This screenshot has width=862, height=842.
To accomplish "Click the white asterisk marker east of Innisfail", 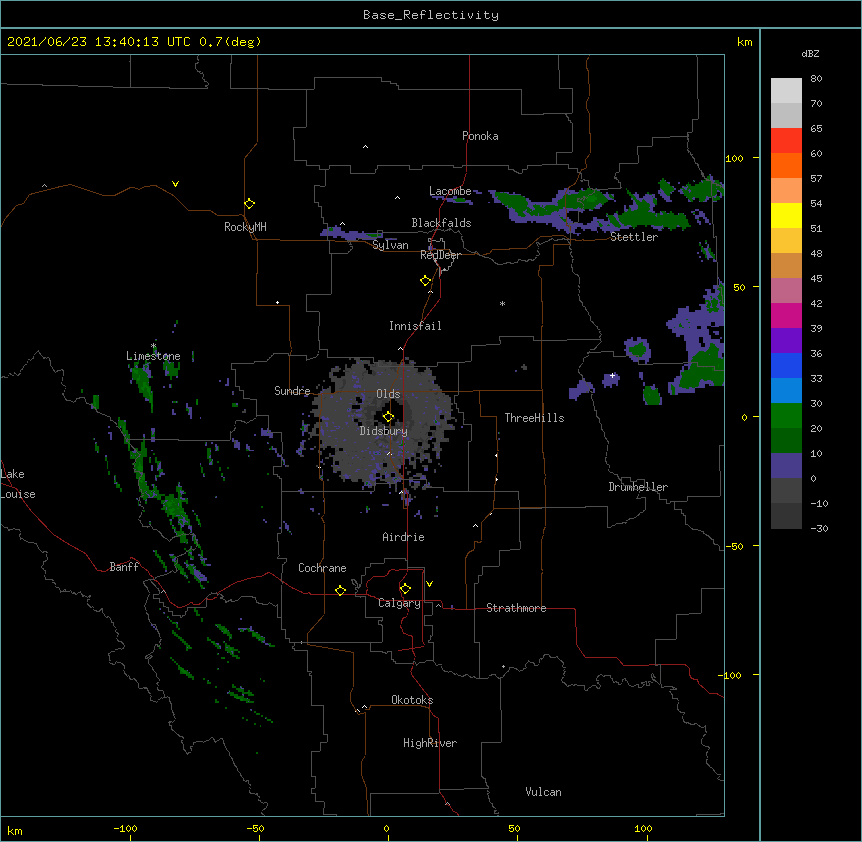I will tap(502, 303).
